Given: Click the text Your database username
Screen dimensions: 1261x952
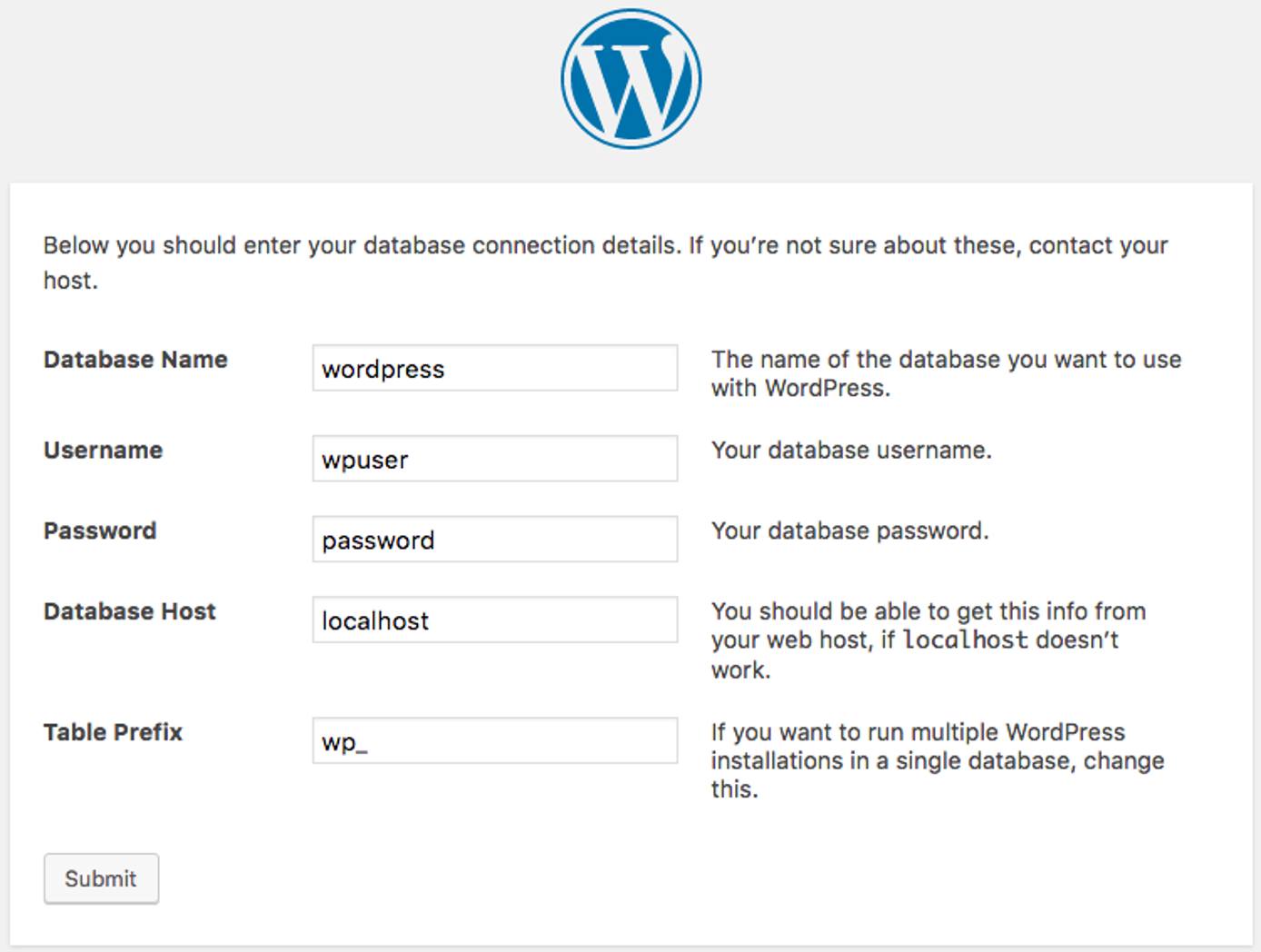Looking at the screenshot, I should (x=852, y=449).
